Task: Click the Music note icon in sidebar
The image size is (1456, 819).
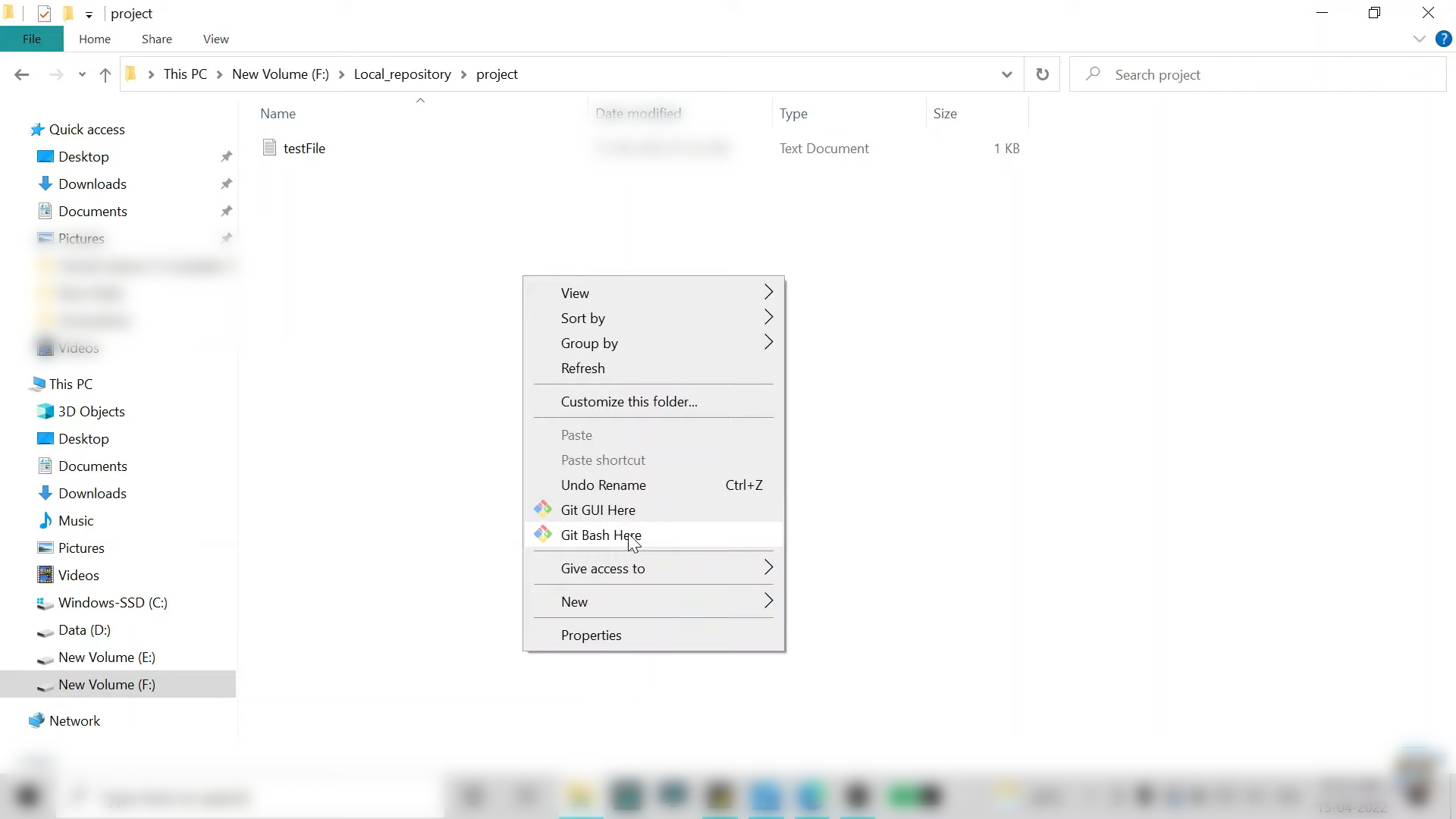Action: tap(45, 520)
